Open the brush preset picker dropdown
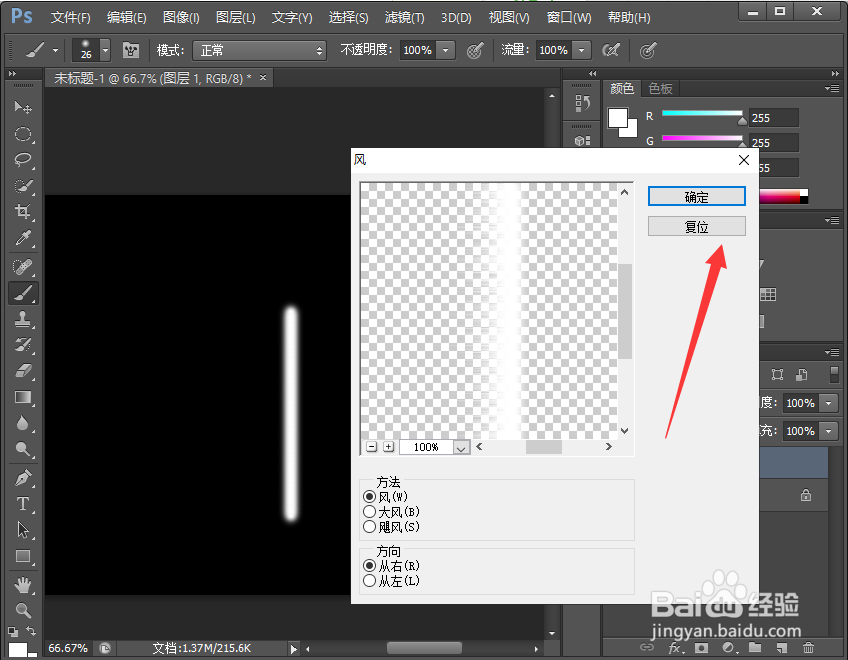The width and height of the screenshot is (848, 660). coord(105,50)
